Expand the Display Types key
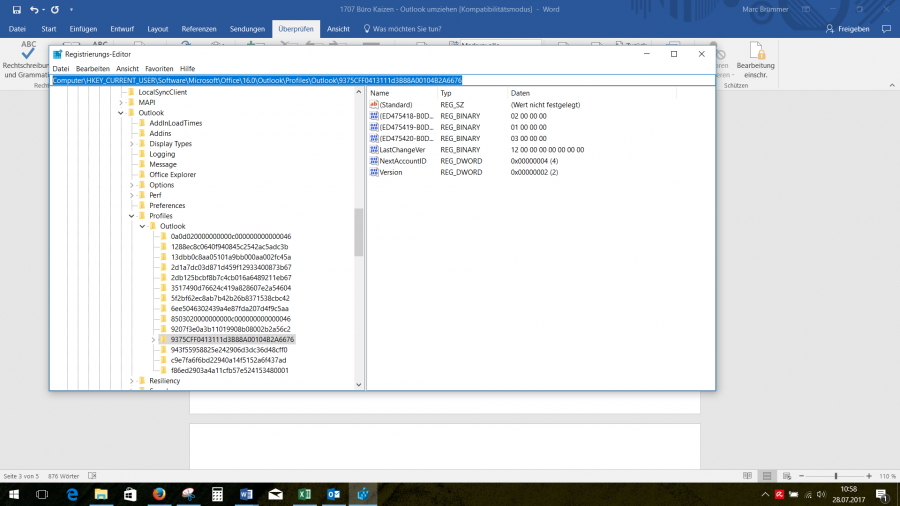This screenshot has height=506, width=900. coord(132,144)
